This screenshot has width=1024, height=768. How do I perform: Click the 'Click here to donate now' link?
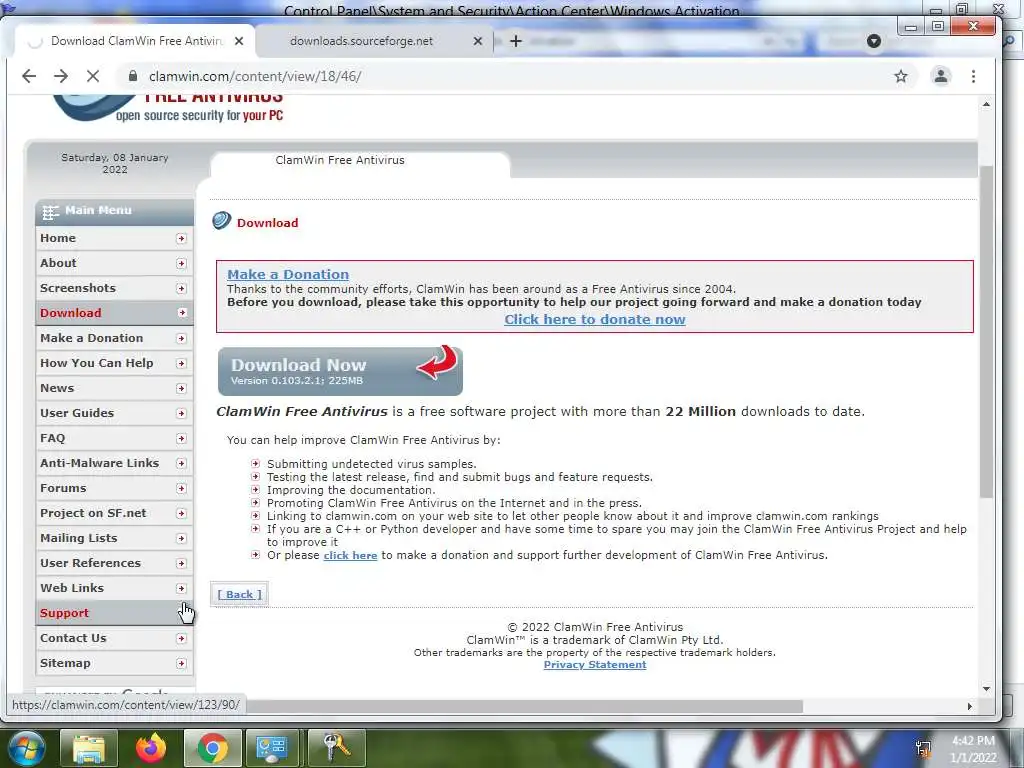pyautogui.click(x=594, y=319)
